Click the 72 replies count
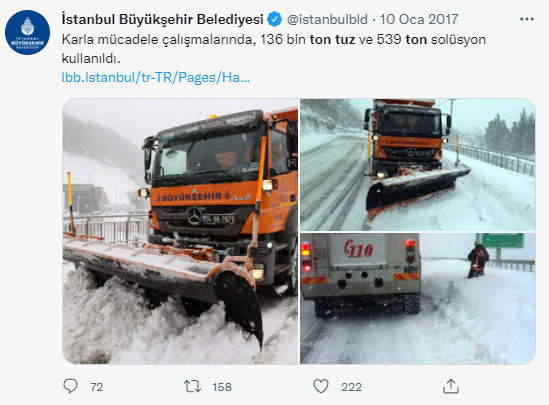 pyautogui.click(x=97, y=387)
